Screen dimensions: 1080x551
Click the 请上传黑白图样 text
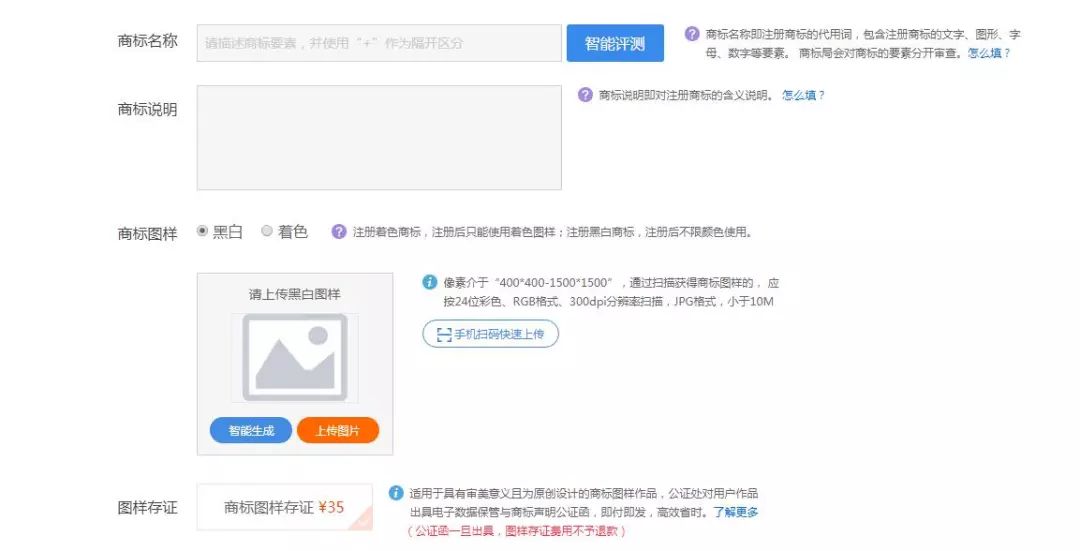coord(295,294)
